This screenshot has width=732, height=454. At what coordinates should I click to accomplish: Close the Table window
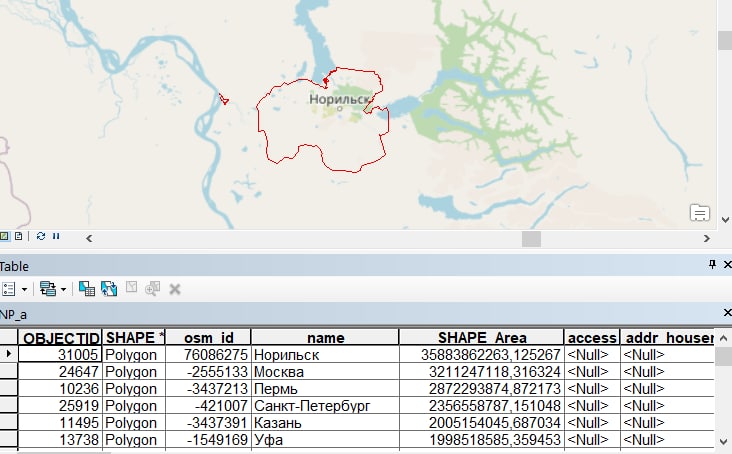[727, 265]
